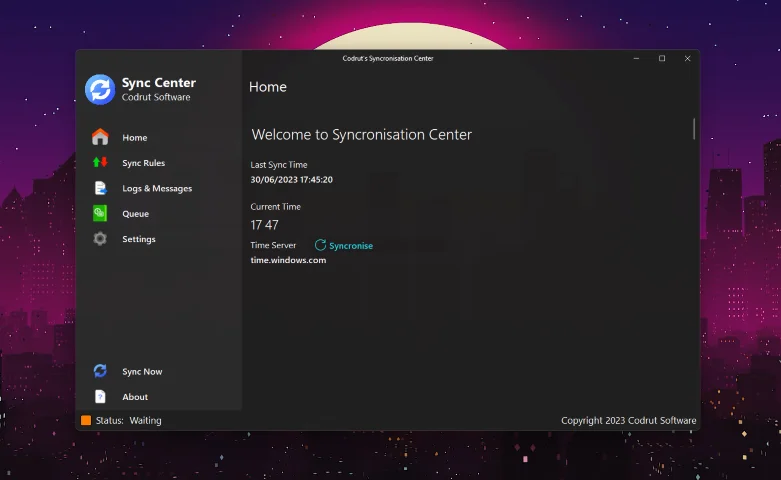
Task: Open the About text entry
Action: coord(135,397)
